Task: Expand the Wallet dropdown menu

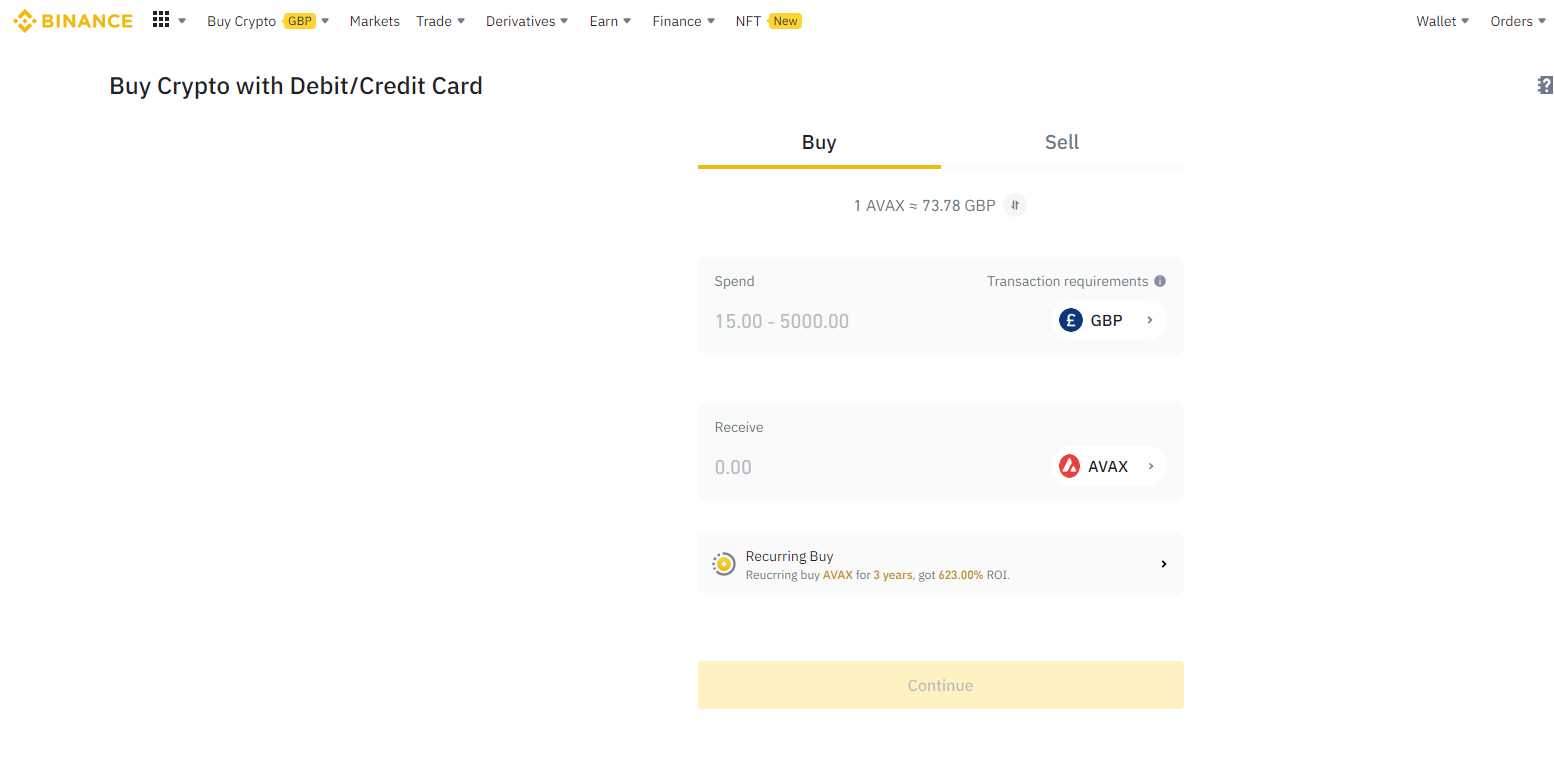Action: tap(1442, 21)
